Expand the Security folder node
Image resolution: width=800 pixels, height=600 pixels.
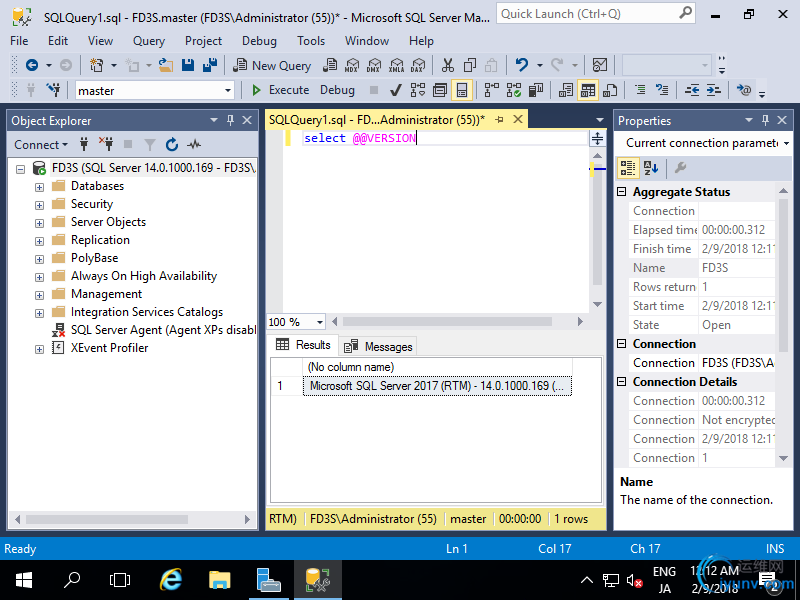39,205
